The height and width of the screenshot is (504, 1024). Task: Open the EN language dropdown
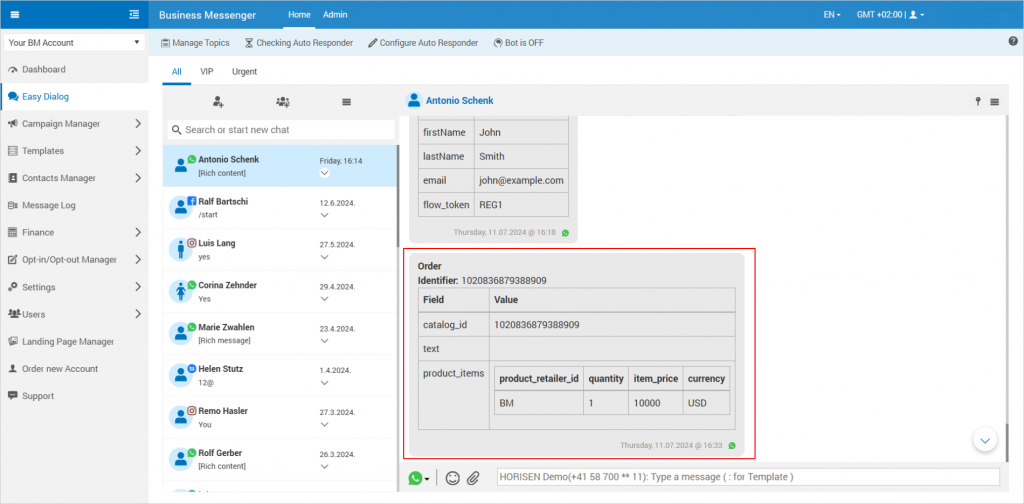click(831, 15)
